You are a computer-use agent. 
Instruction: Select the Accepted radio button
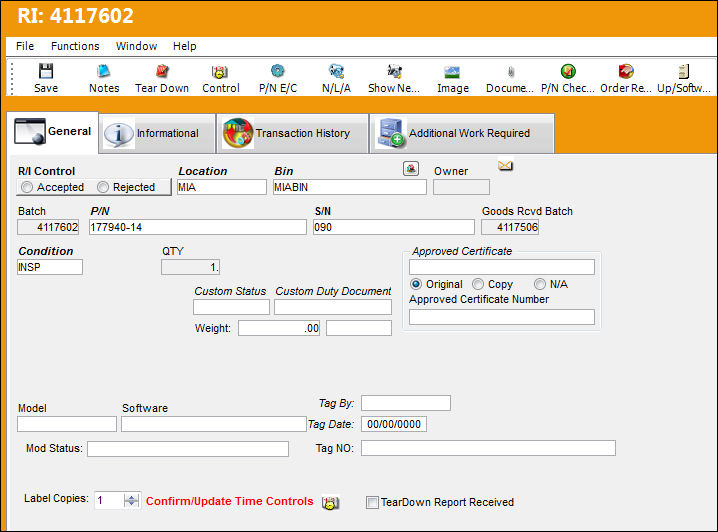coord(27,187)
